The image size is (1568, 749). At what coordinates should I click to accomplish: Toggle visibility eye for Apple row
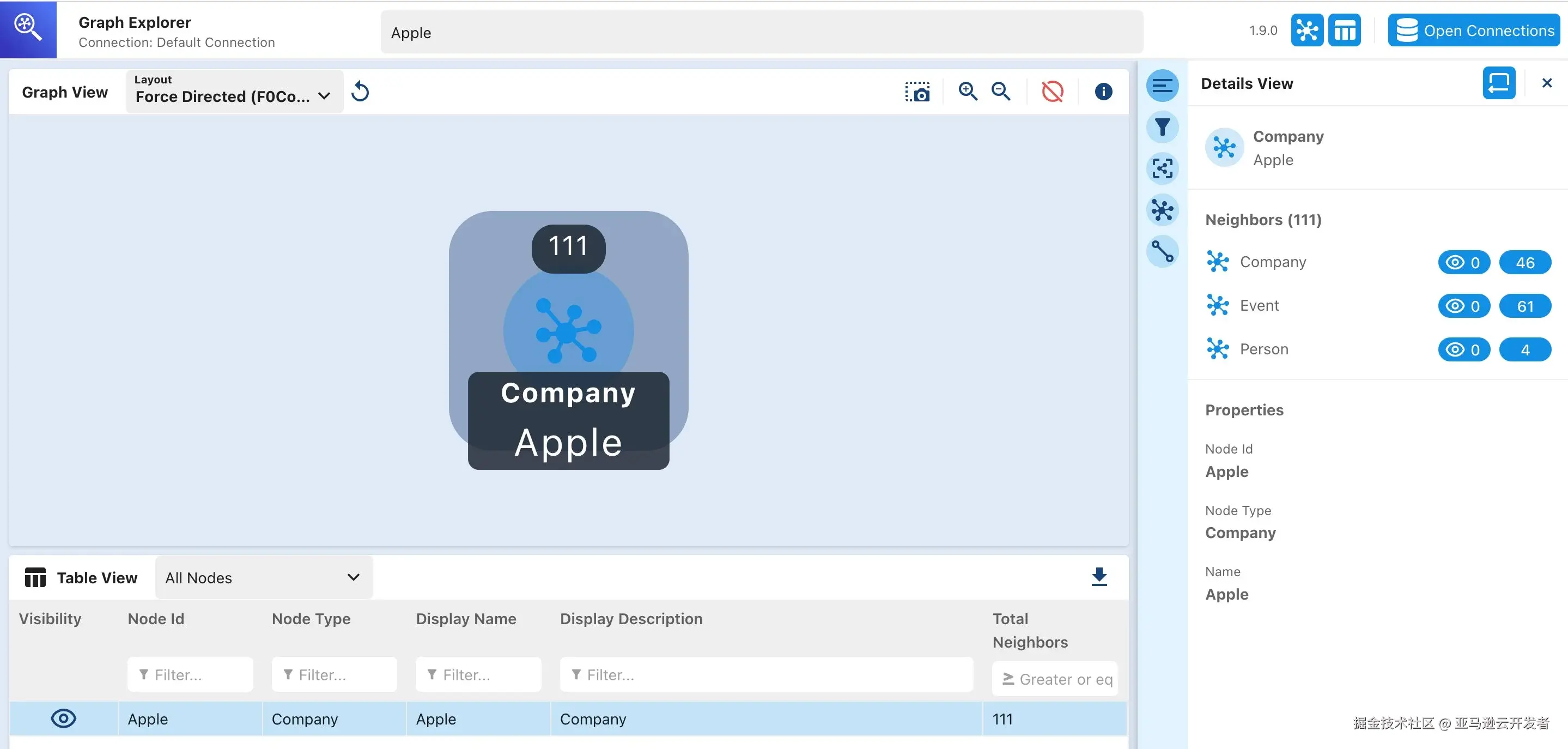tap(63, 718)
